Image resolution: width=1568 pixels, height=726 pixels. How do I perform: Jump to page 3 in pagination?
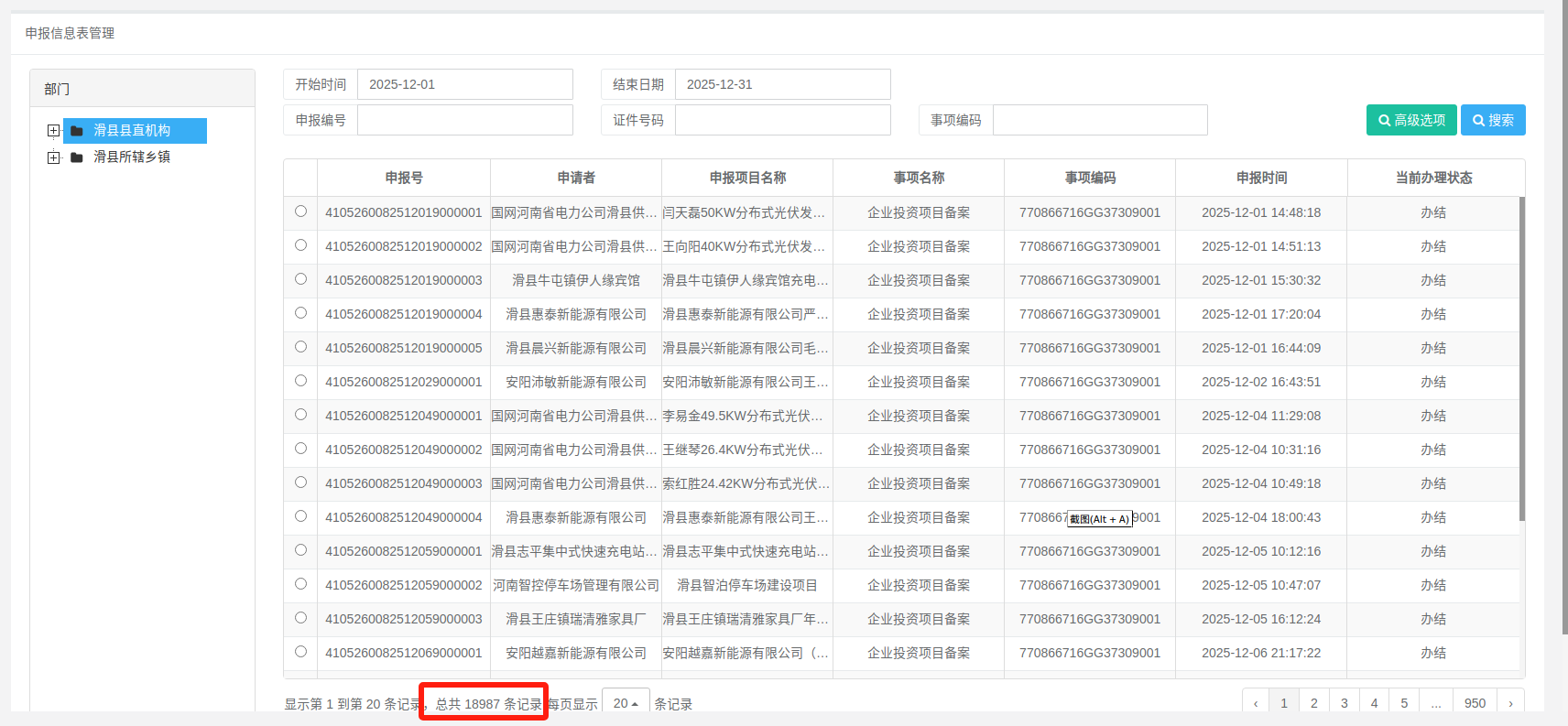tap(1344, 703)
